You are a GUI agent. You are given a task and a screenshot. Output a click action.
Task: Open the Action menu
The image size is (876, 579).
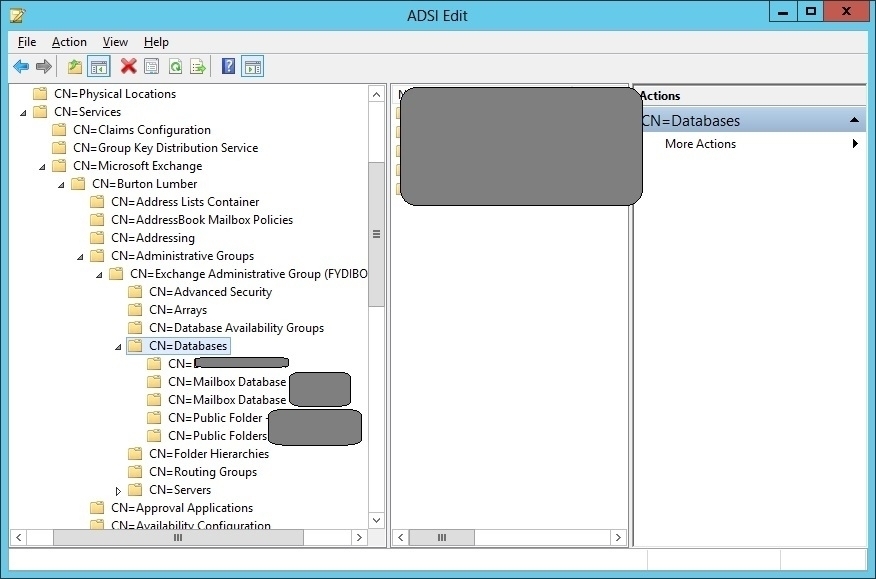pos(69,42)
